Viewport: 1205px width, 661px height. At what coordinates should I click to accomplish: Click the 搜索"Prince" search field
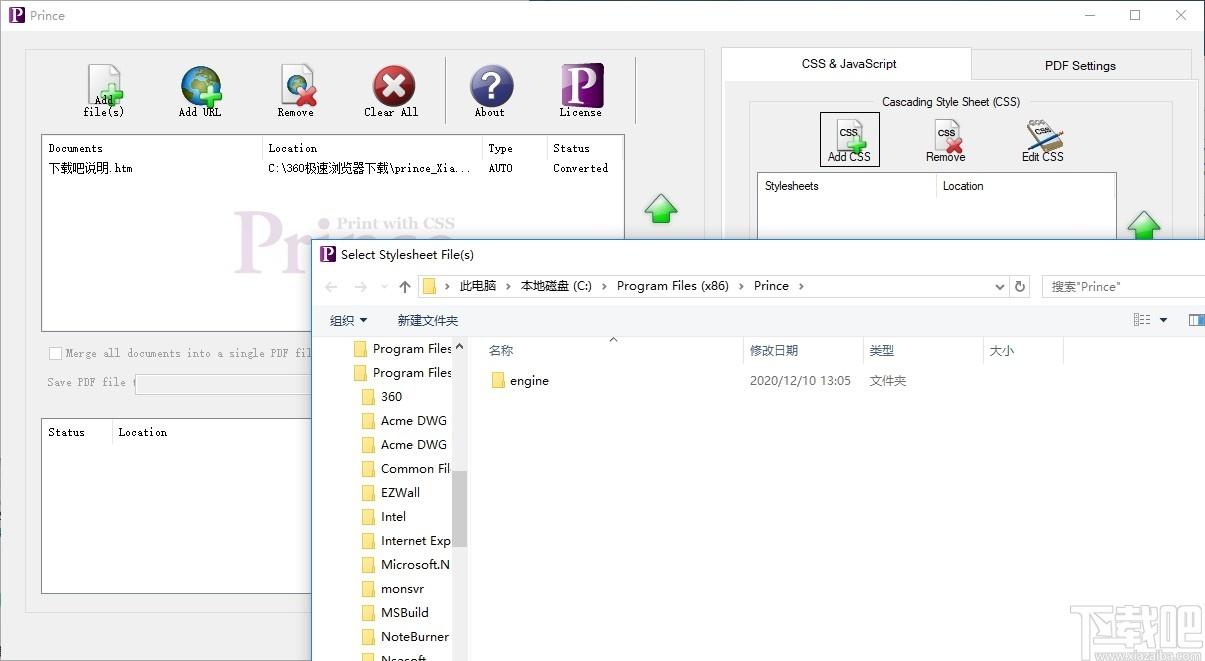click(1120, 287)
